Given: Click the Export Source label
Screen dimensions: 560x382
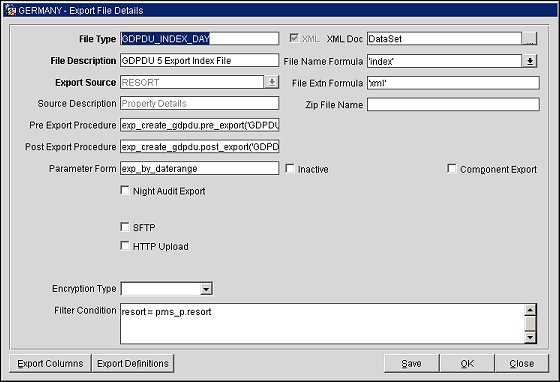Looking at the screenshot, I should [86, 82].
